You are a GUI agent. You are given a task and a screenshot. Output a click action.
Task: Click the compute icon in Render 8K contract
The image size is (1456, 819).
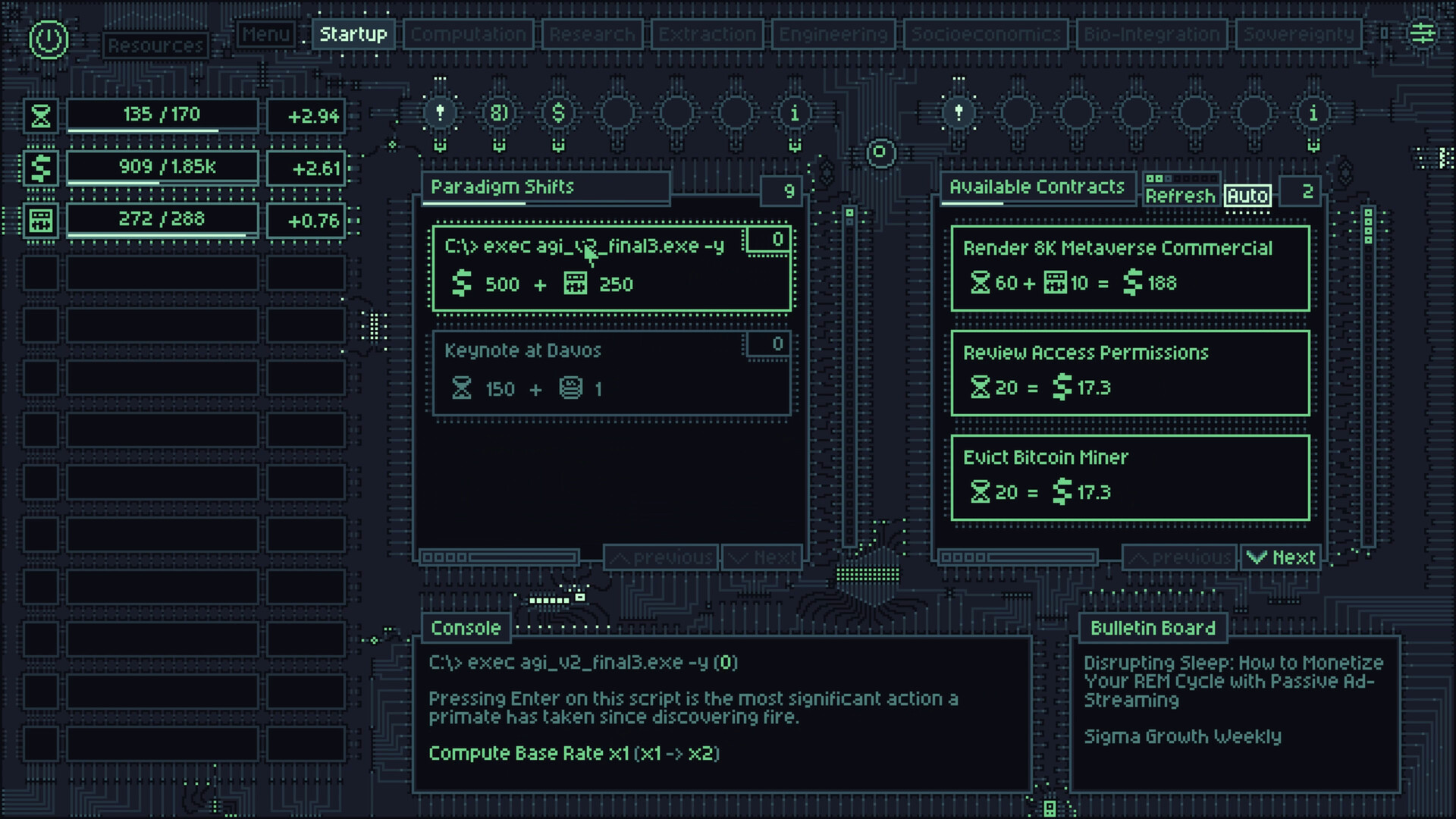point(1055,283)
